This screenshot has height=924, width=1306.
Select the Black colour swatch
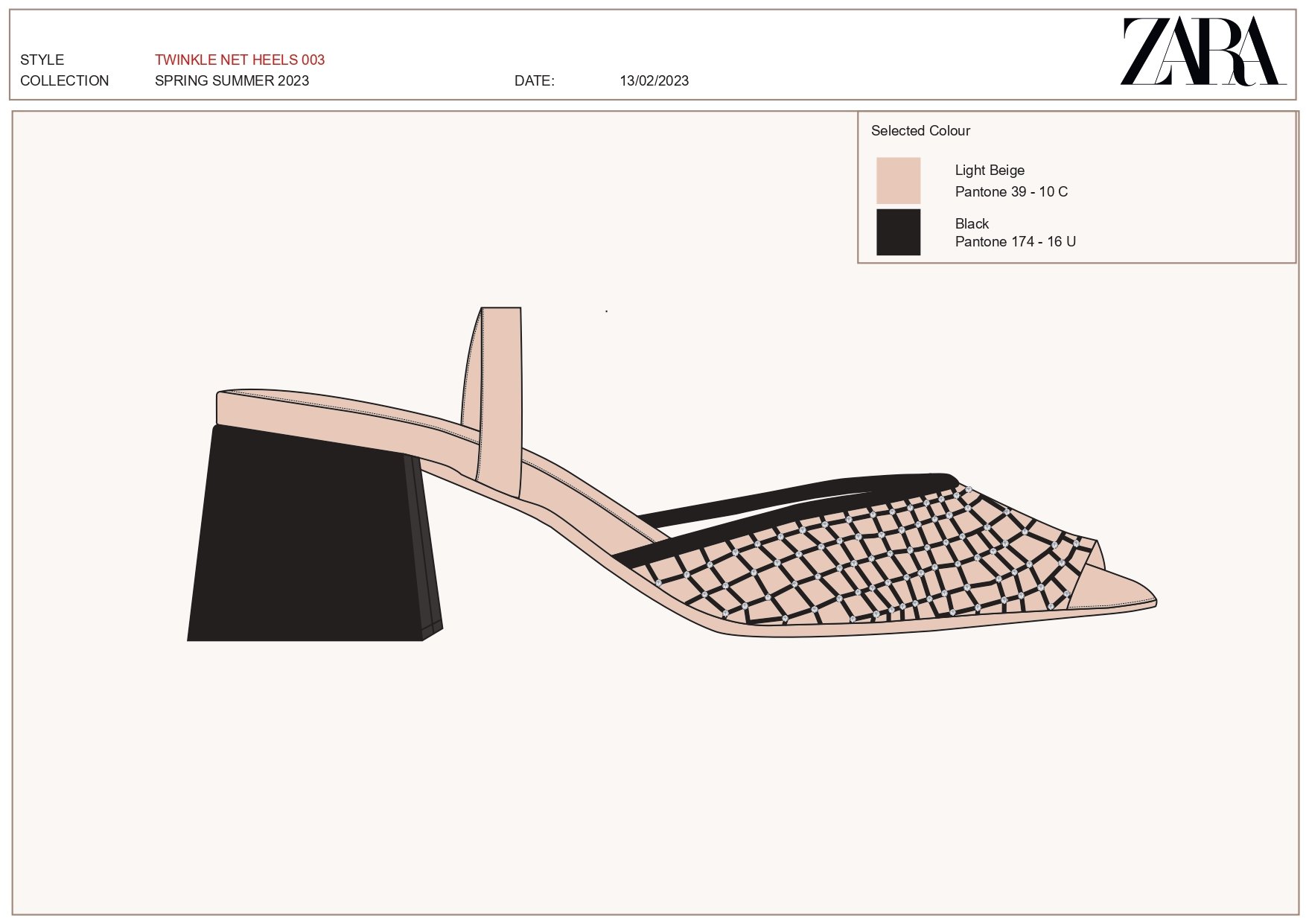898,232
